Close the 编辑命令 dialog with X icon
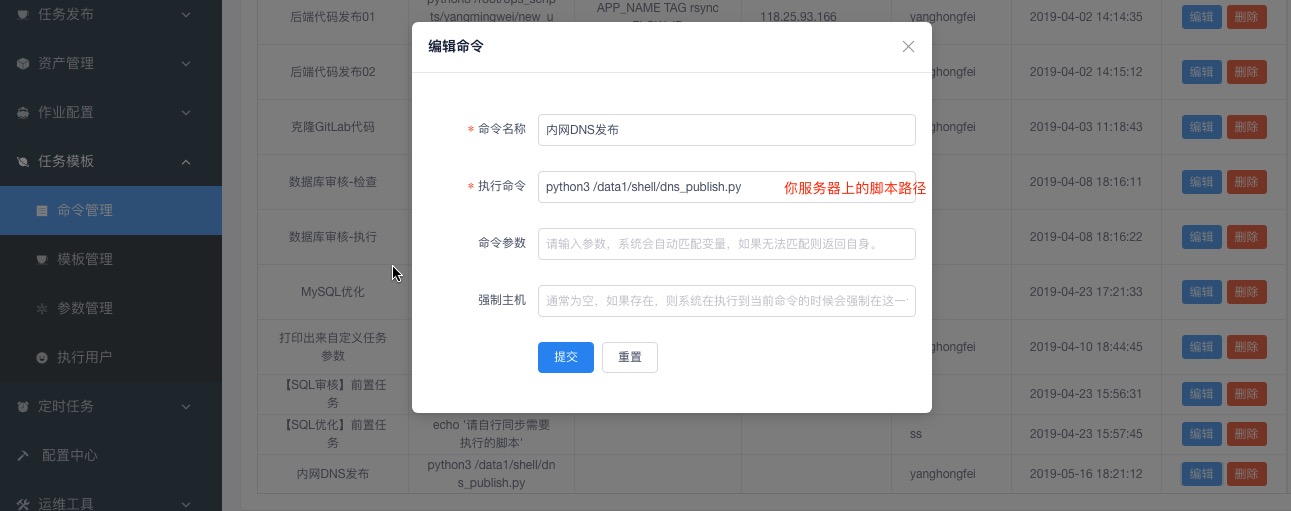Image resolution: width=1291 pixels, height=511 pixels. pyautogui.click(x=908, y=47)
